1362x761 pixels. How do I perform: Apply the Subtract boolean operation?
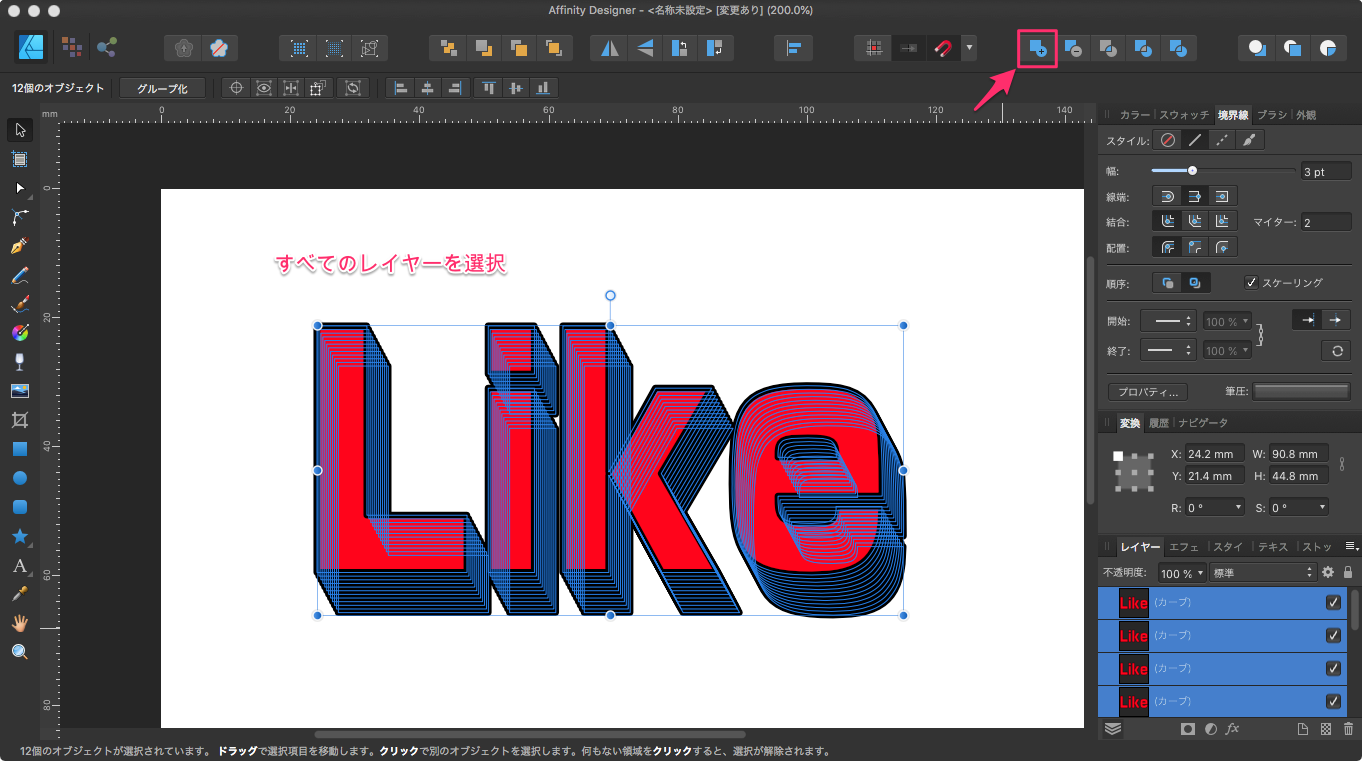(1073, 47)
